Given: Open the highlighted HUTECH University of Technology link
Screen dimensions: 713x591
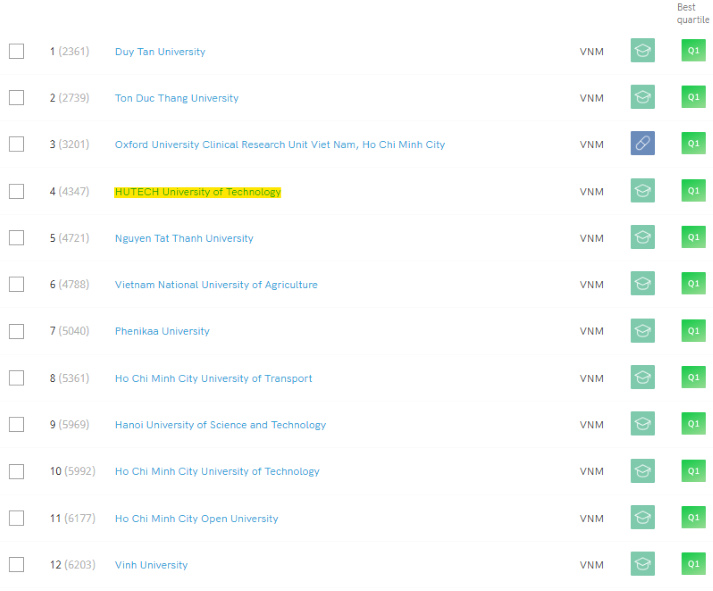Looking at the screenshot, I should (x=197, y=192).
